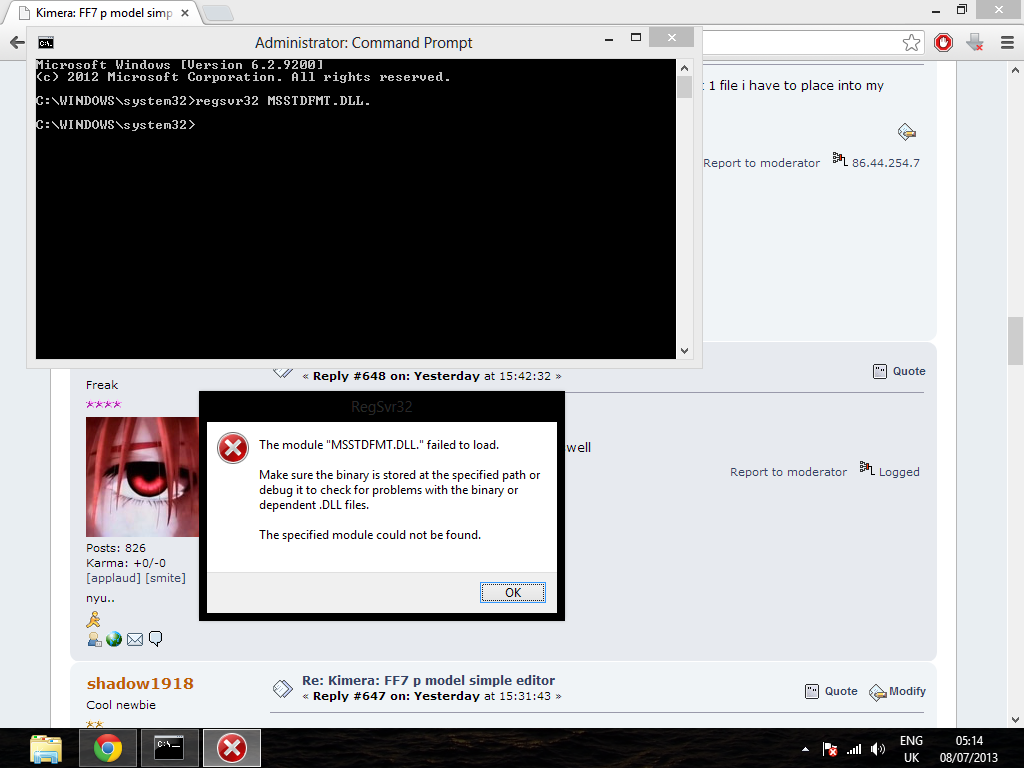Click Quote on reply #648
Viewport: 1024px width, 768px height.
[x=909, y=371]
